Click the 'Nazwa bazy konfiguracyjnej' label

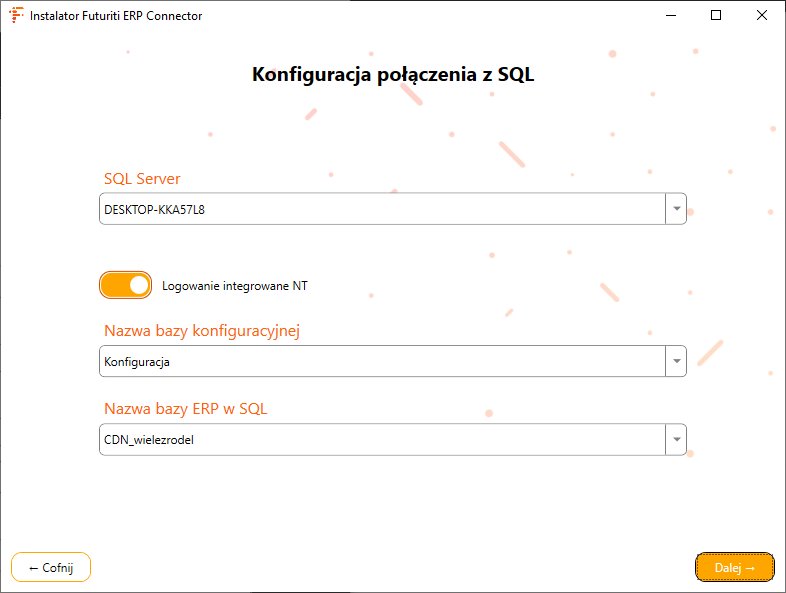[202, 331]
